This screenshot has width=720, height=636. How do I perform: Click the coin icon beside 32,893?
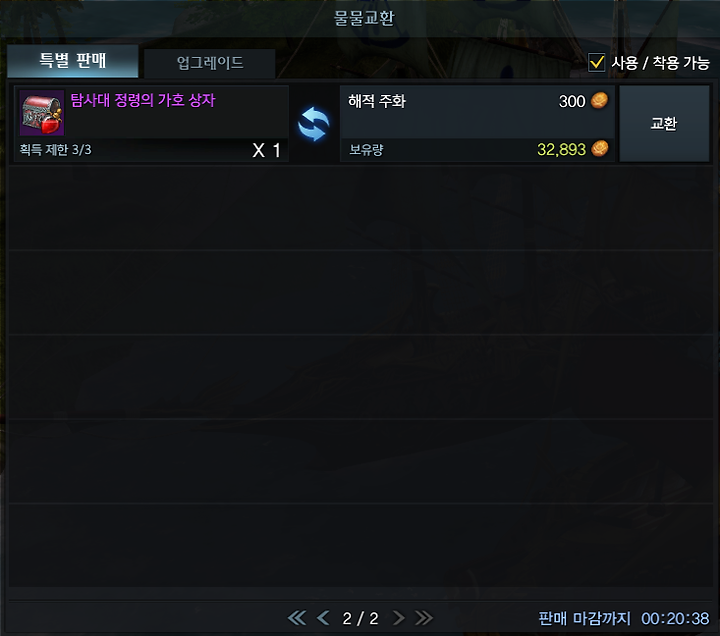600,149
